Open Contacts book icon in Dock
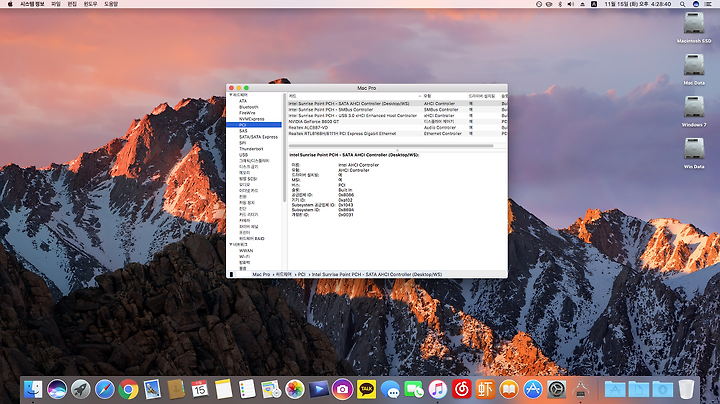Screen dimensions: 720x404 [176, 389]
